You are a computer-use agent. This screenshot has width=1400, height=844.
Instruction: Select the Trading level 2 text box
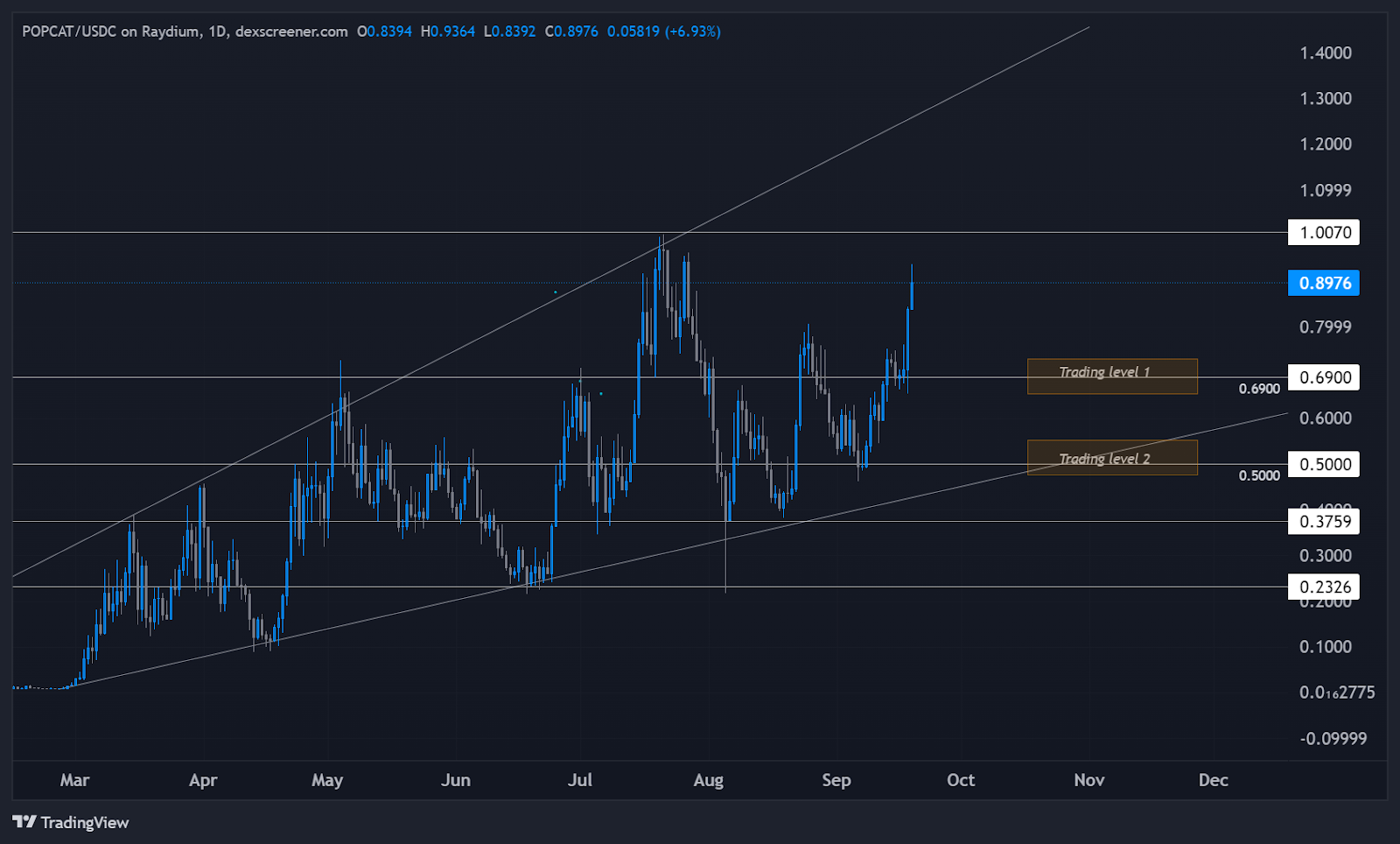click(x=1111, y=457)
